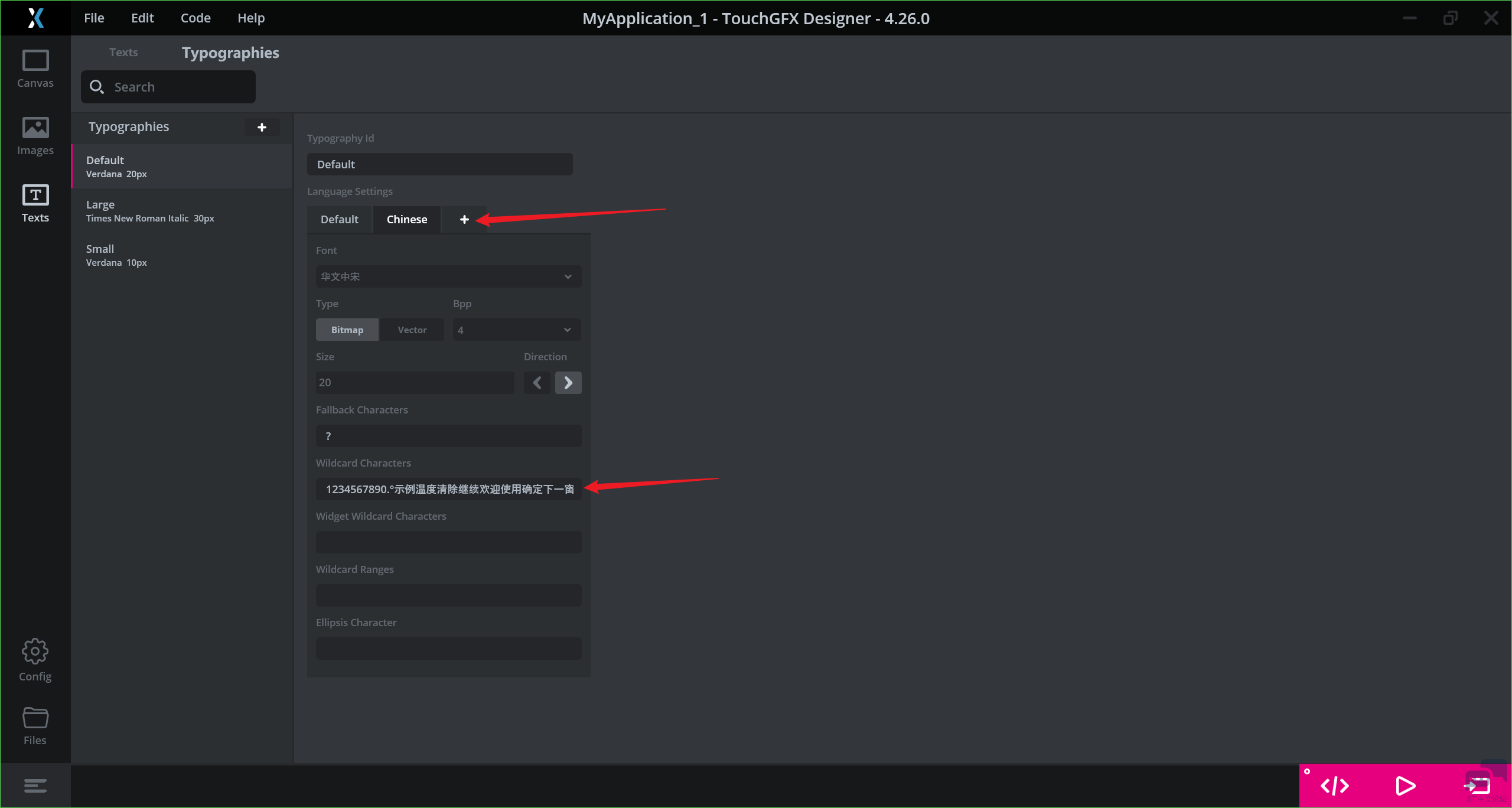1512x808 pixels.
Task: Set text direction to right-to-left arrow
Action: pyautogui.click(x=537, y=383)
